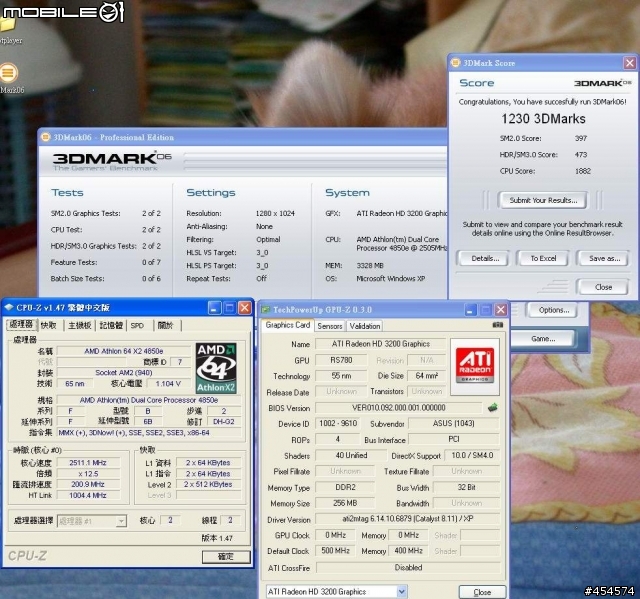Open the 3DMark06 desktop shortcut icon
Image resolution: width=640 pixels, height=599 pixels.
point(8,73)
